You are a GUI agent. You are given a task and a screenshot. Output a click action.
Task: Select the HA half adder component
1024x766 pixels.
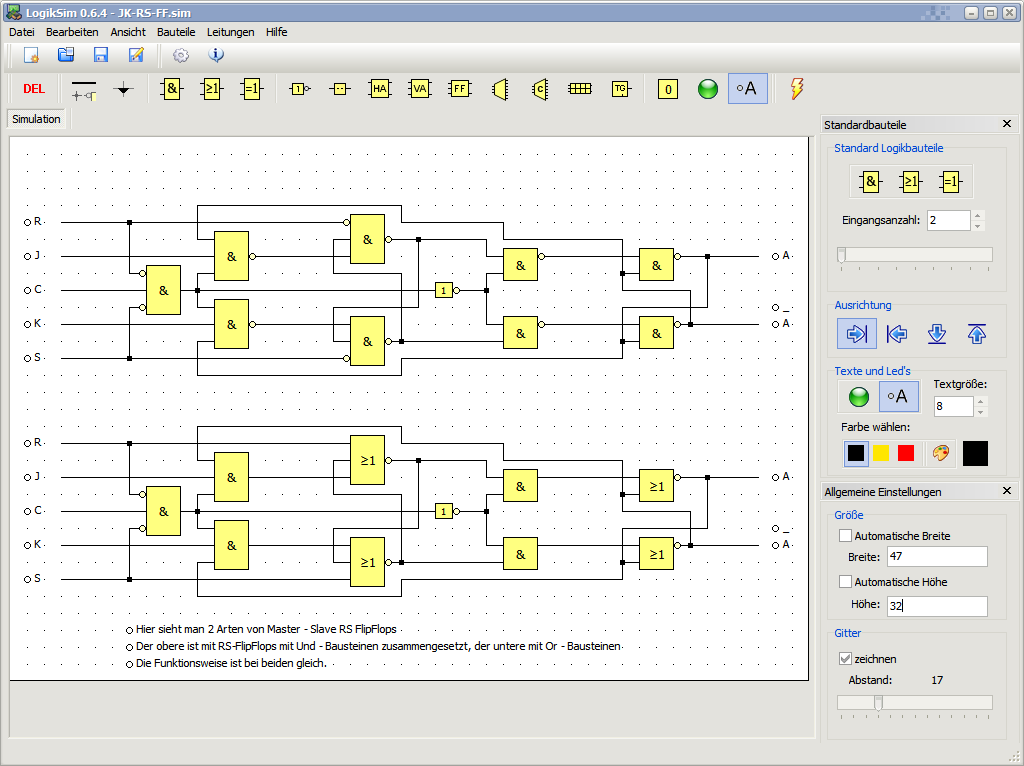click(379, 89)
